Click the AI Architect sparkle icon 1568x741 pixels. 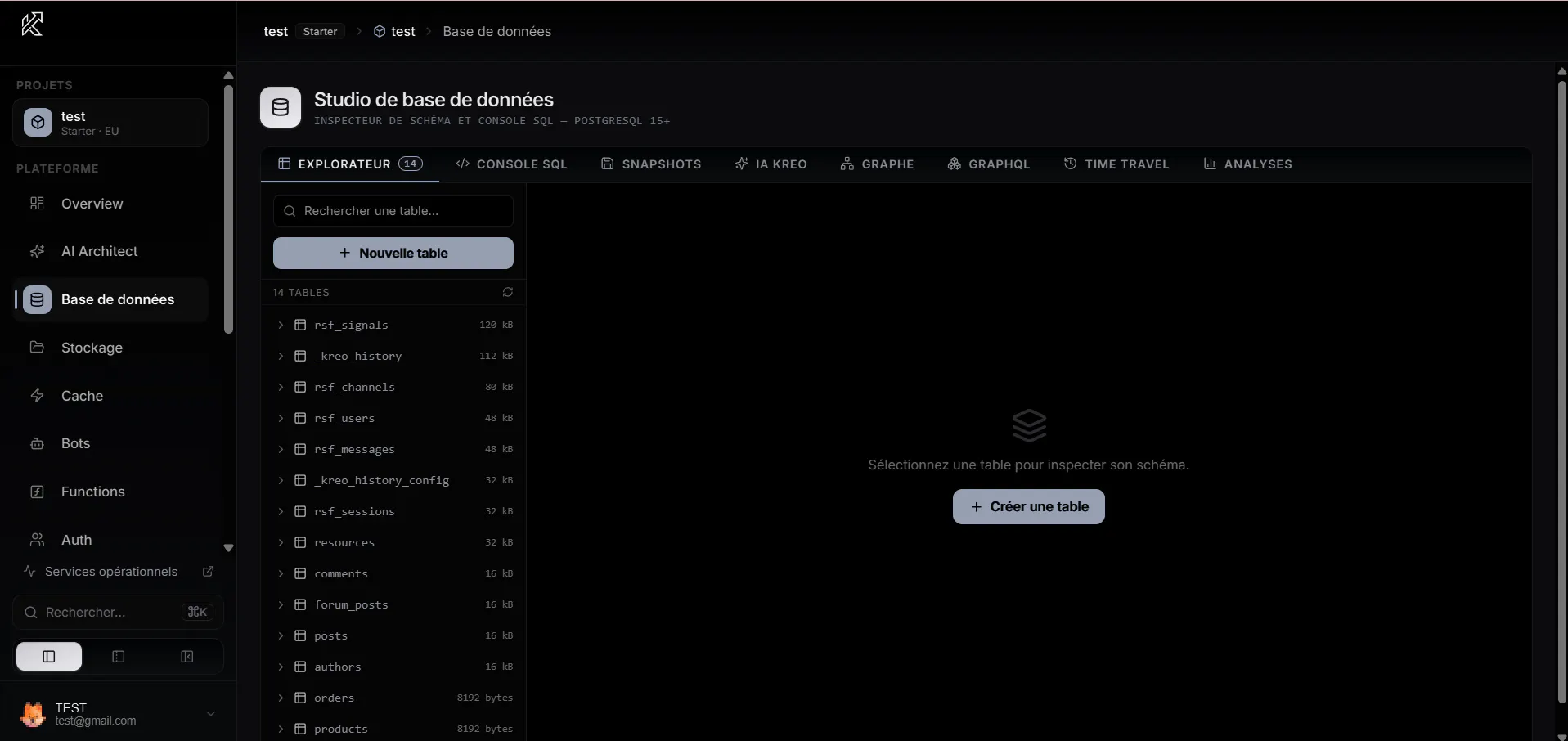coord(37,251)
